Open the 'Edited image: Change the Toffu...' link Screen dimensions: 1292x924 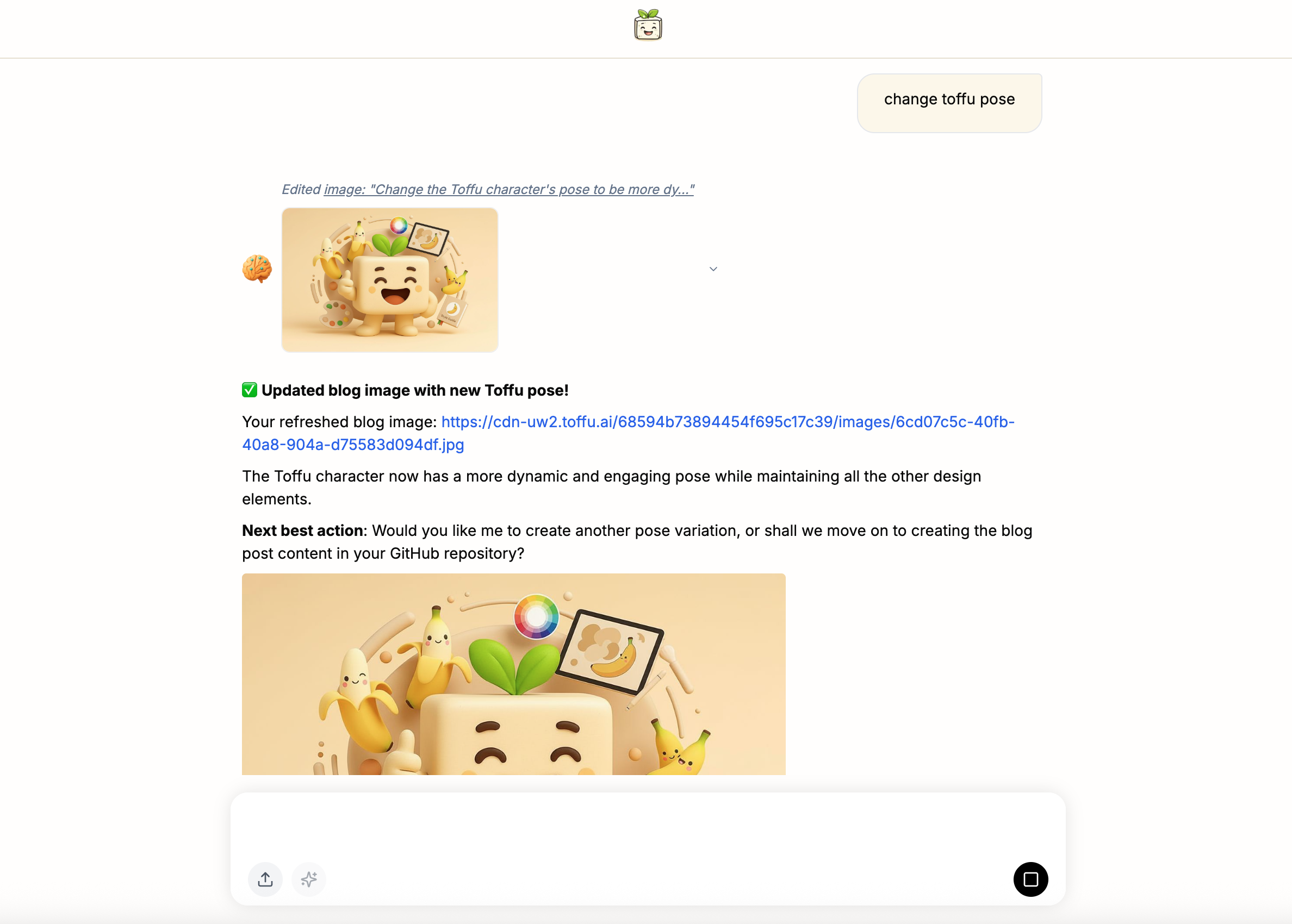point(488,189)
